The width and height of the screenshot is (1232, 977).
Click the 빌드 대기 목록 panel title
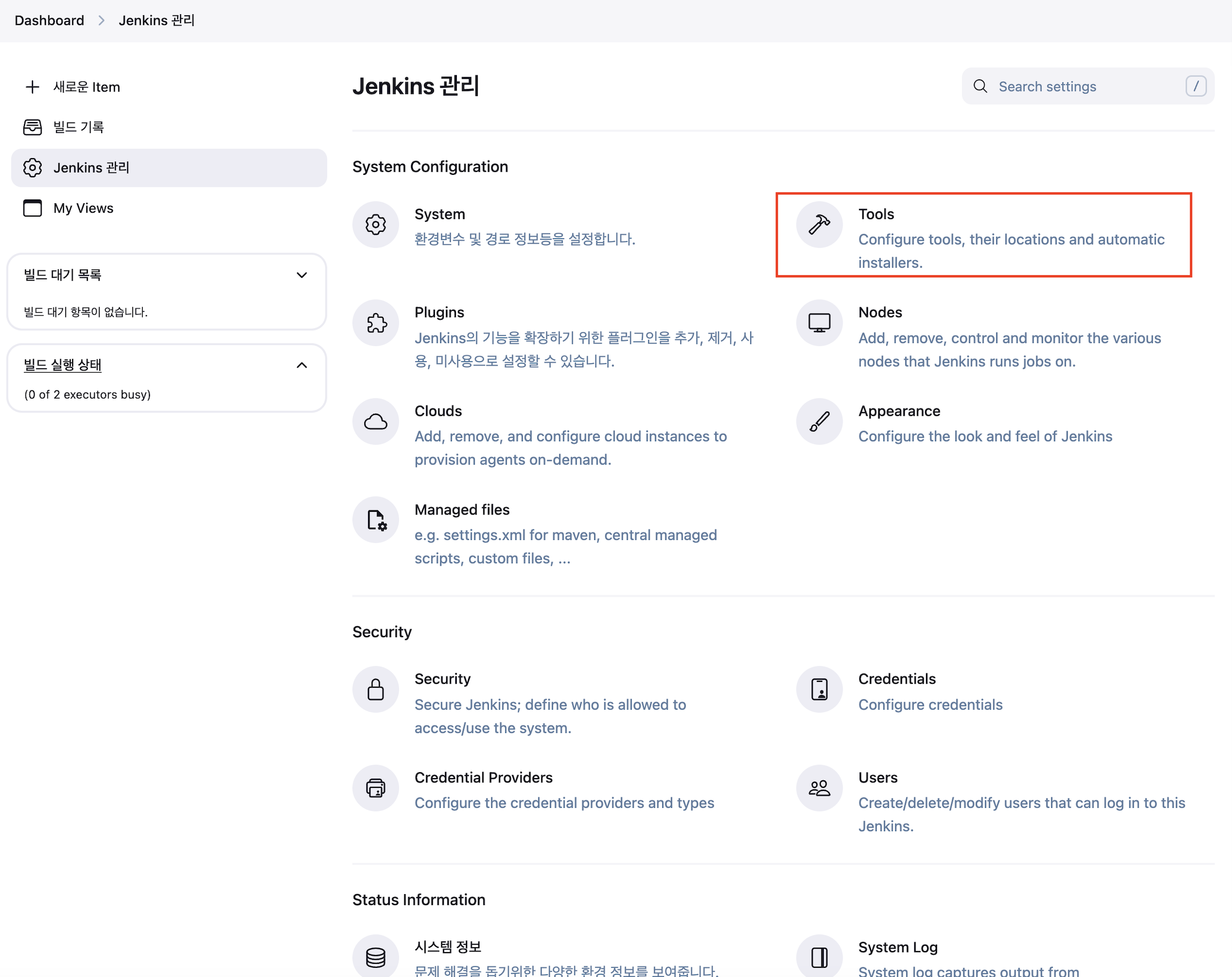coord(63,275)
